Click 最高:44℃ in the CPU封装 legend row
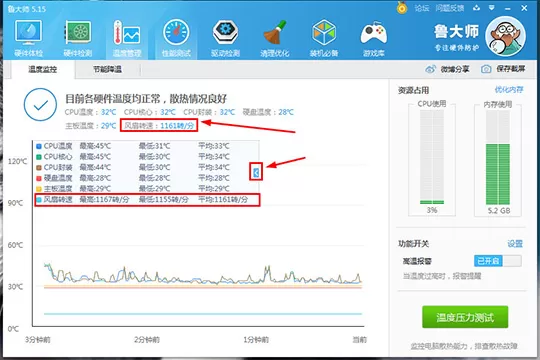 (95, 168)
